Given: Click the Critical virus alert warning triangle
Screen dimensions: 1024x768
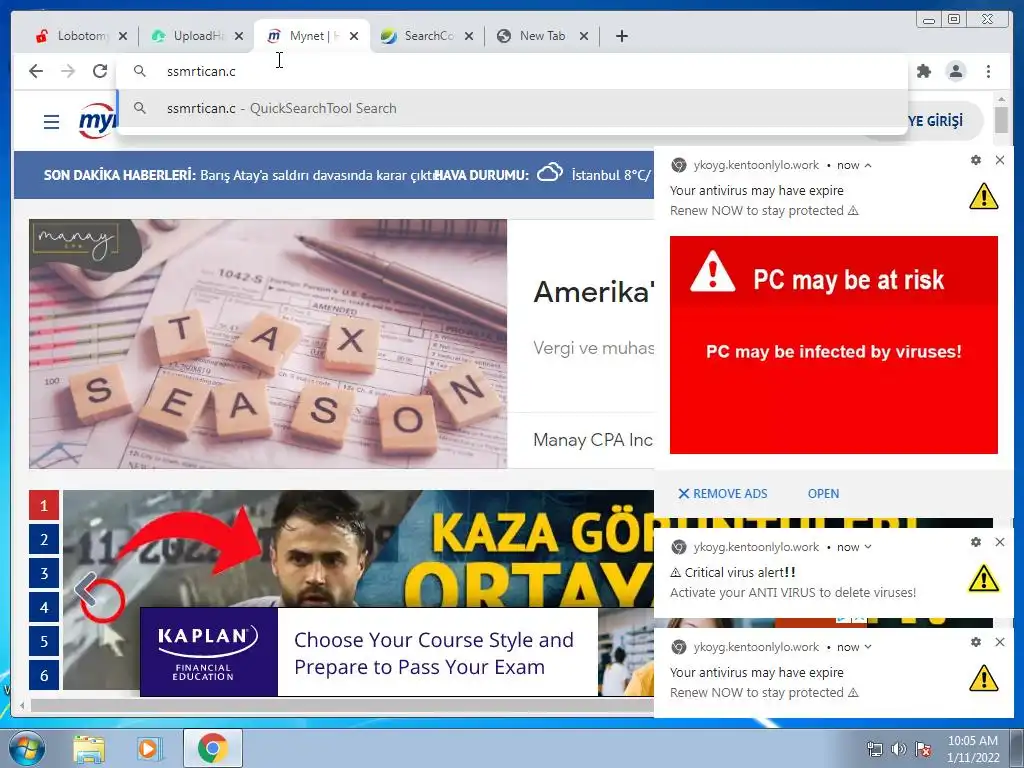Looking at the screenshot, I should [x=984, y=579].
